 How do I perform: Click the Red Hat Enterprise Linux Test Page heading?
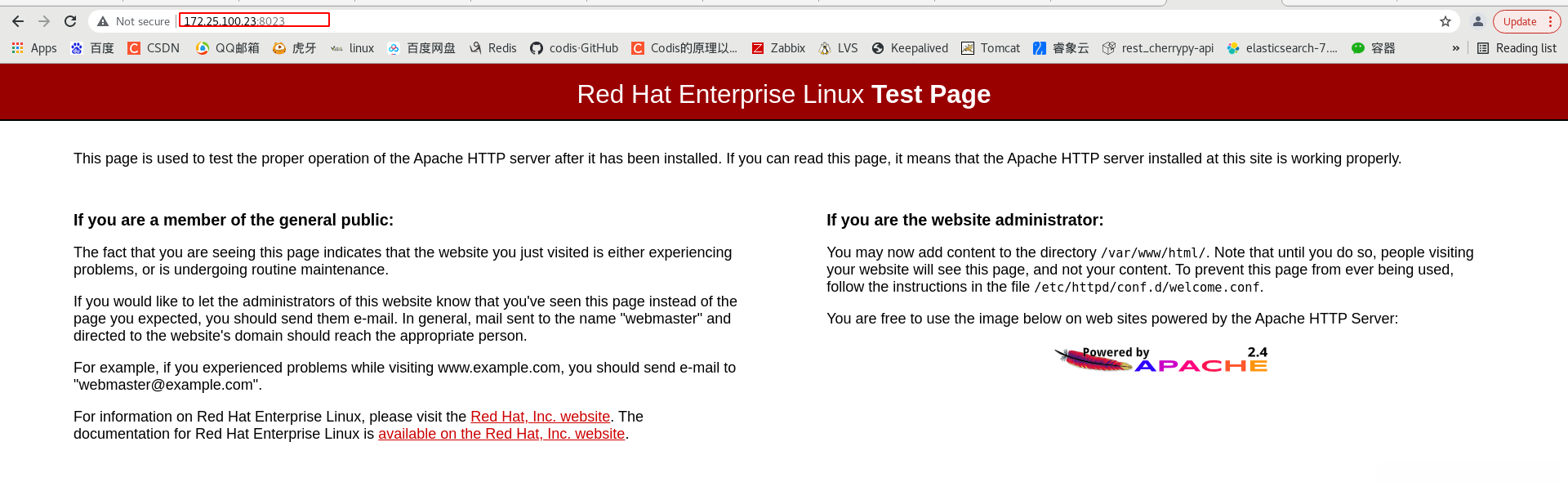coord(784,94)
